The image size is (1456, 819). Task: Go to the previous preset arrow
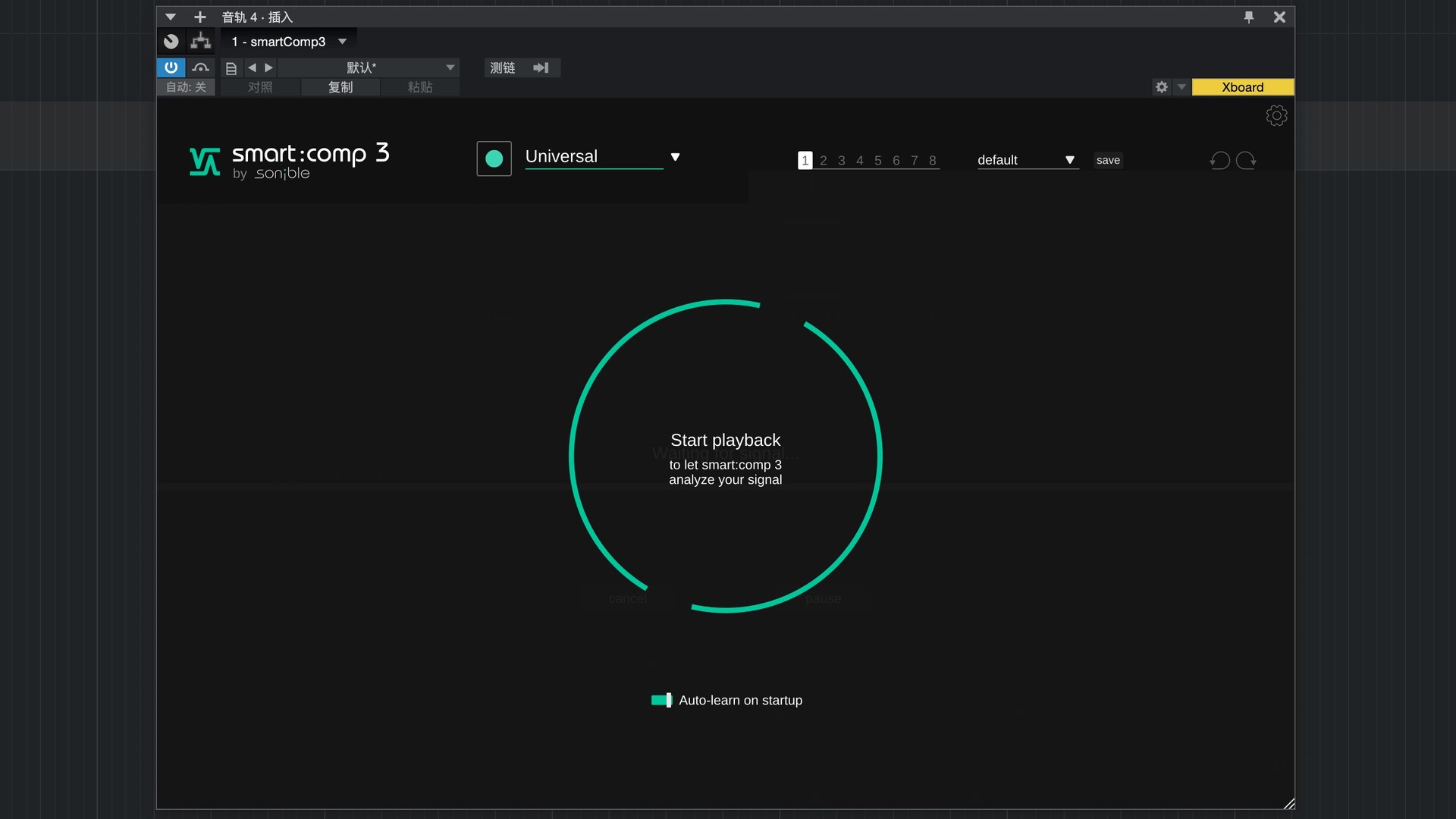point(252,67)
